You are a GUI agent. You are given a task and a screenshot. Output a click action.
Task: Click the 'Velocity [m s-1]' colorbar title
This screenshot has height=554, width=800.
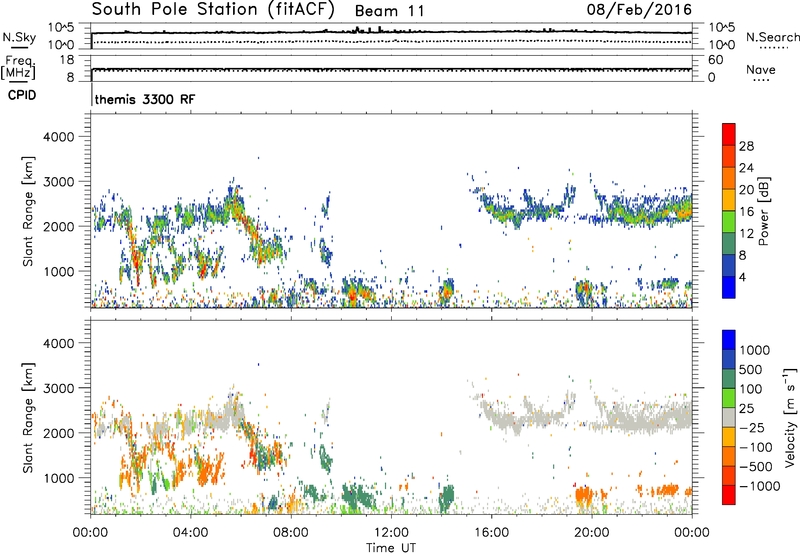[790, 417]
